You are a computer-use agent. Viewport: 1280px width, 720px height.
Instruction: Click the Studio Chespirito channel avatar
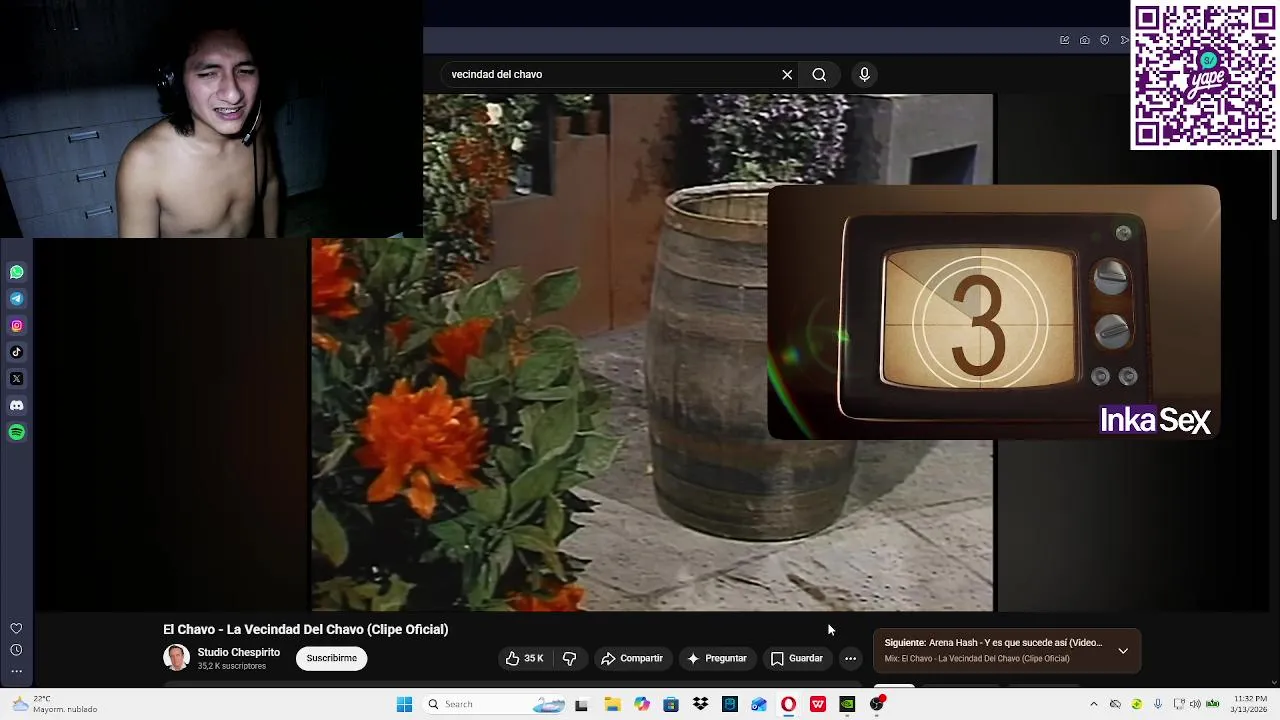click(x=176, y=658)
